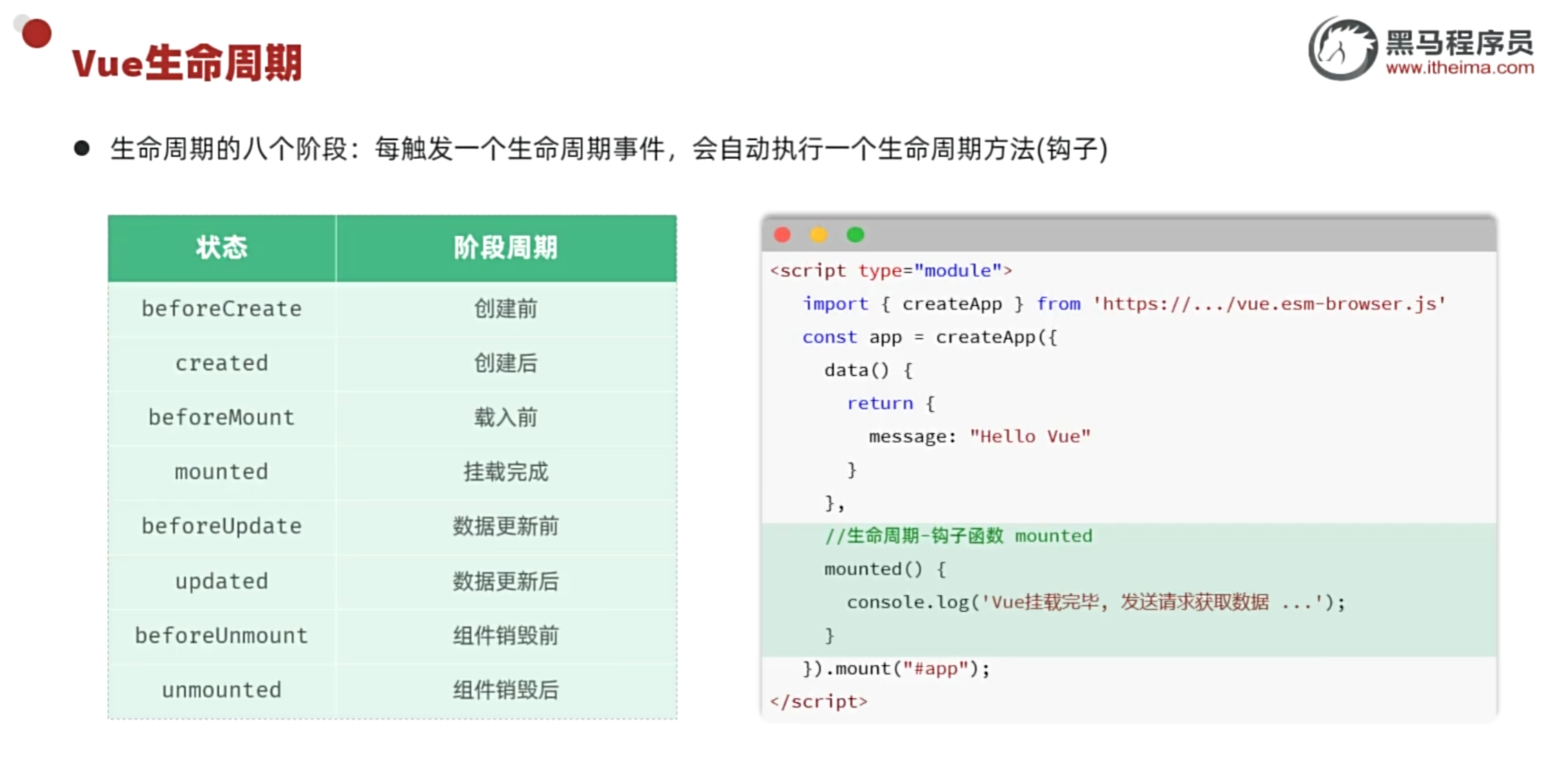Click the 'Vue生命周期' slide title

point(187,63)
